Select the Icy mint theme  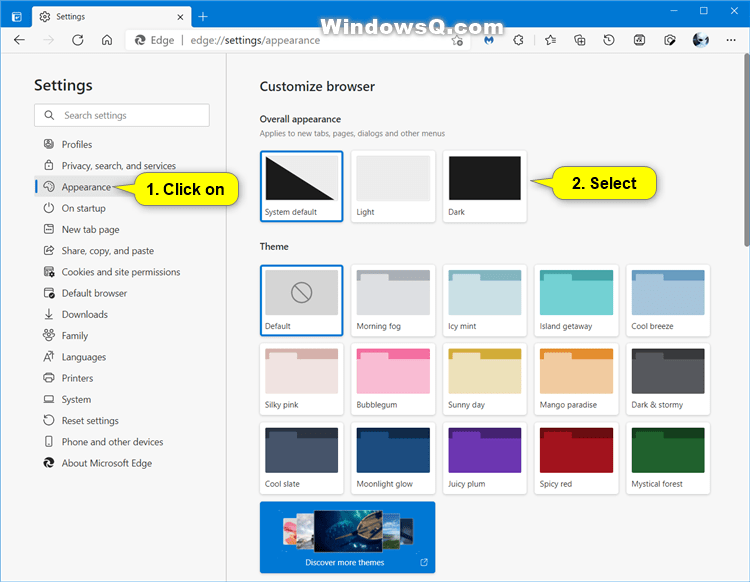click(485, 300)
